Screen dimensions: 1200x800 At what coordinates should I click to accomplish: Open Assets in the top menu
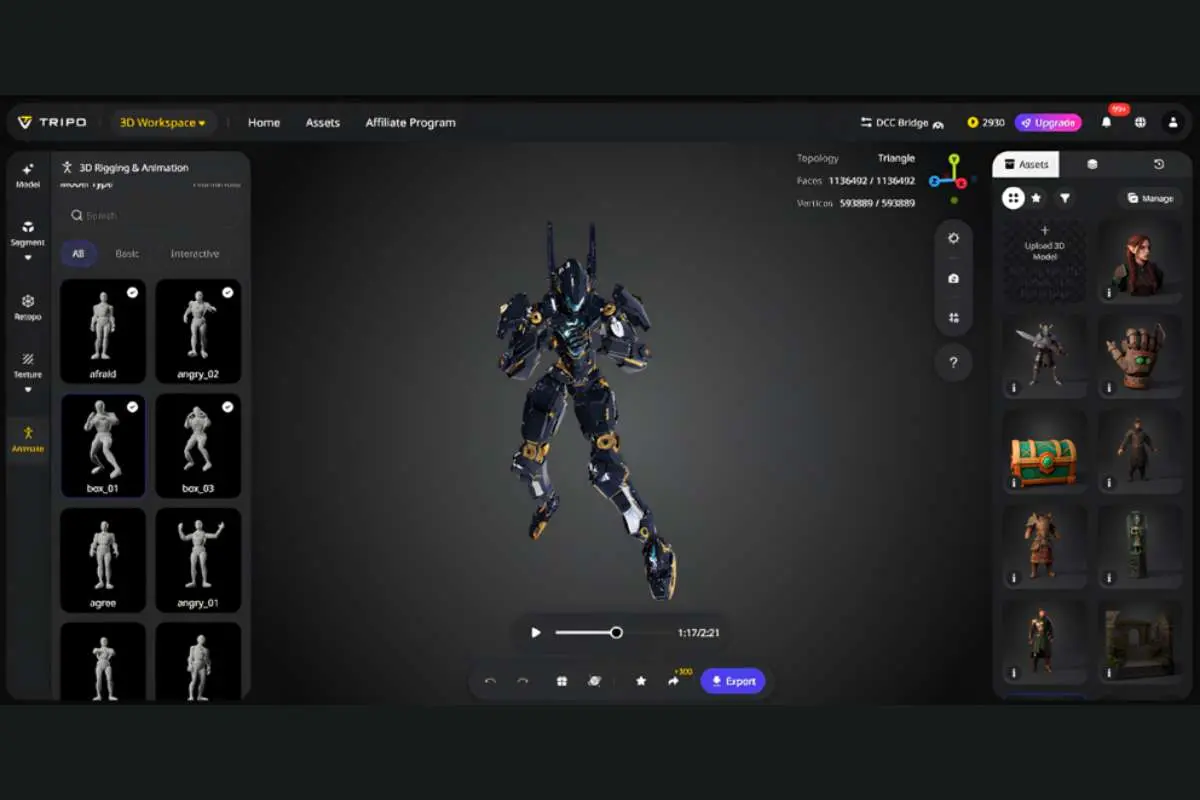click(323, 123)
